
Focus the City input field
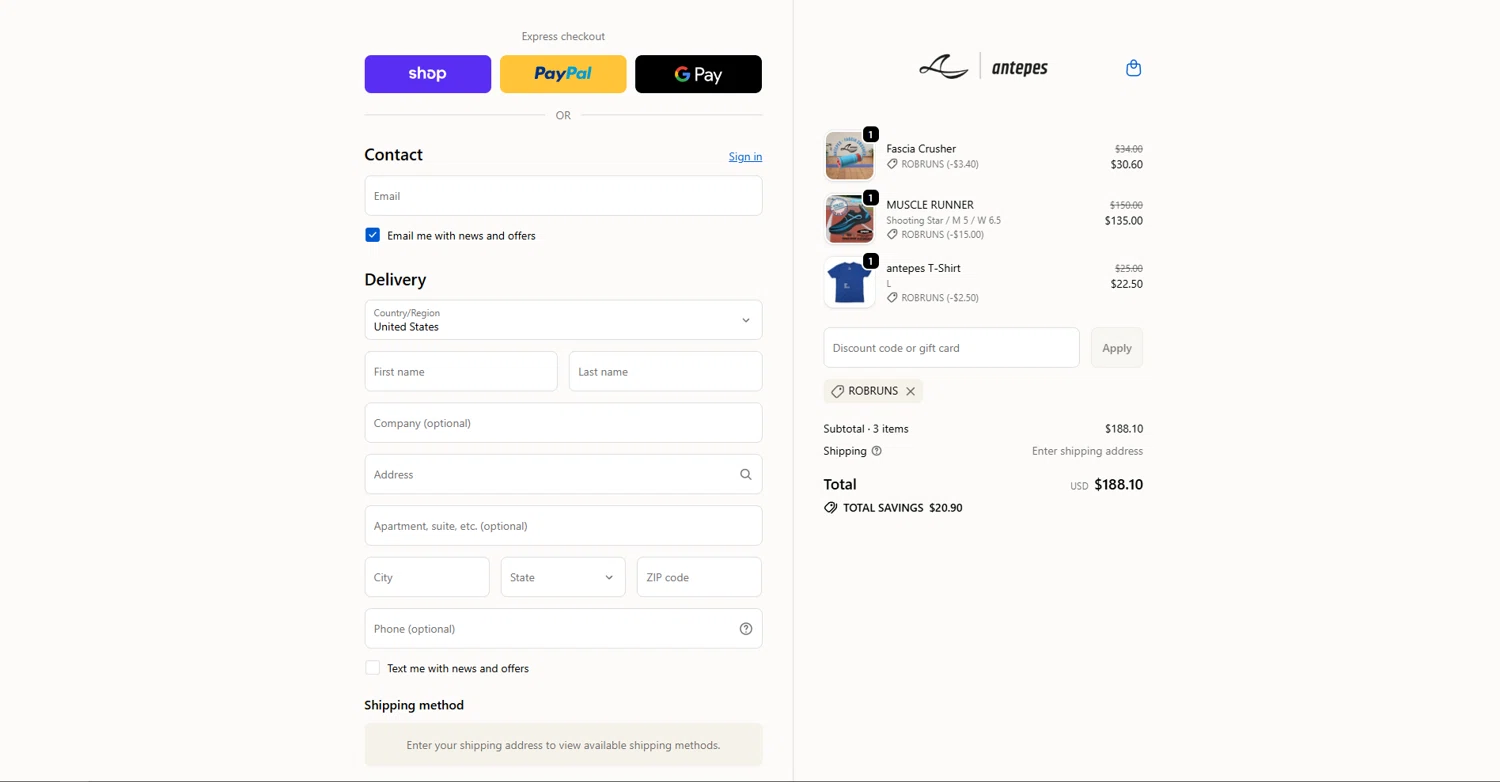427,577
